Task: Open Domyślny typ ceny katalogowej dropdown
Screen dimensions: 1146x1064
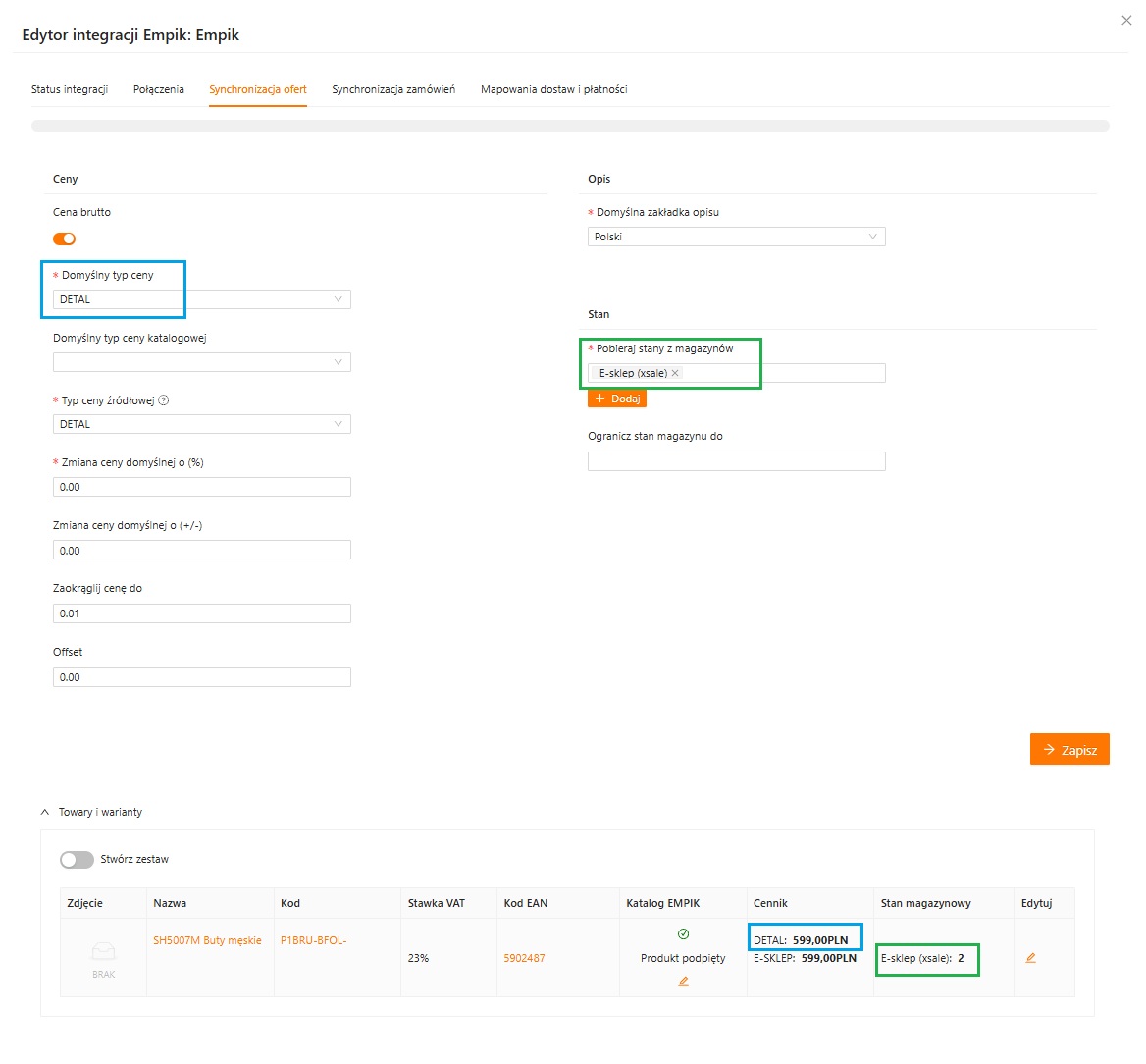Action: [201, 362]
